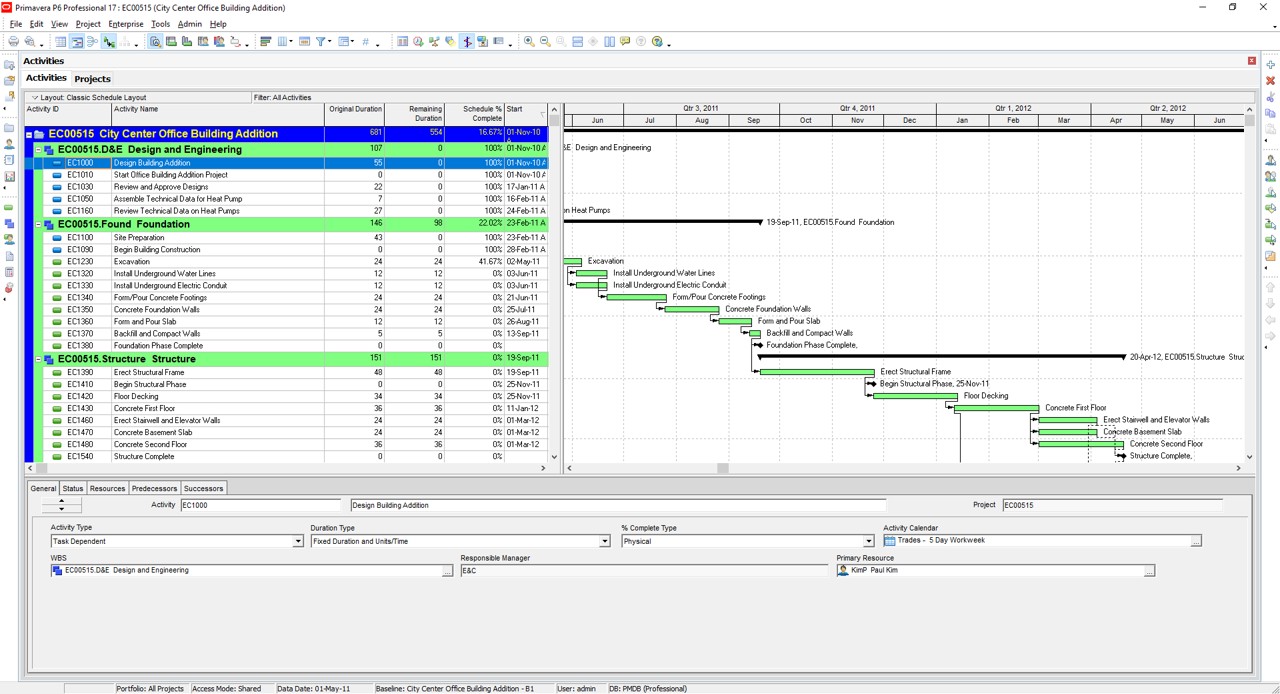Open the Enterprise menu
The width and height of the screenshot is (1280, 694).
coord(125,24)
